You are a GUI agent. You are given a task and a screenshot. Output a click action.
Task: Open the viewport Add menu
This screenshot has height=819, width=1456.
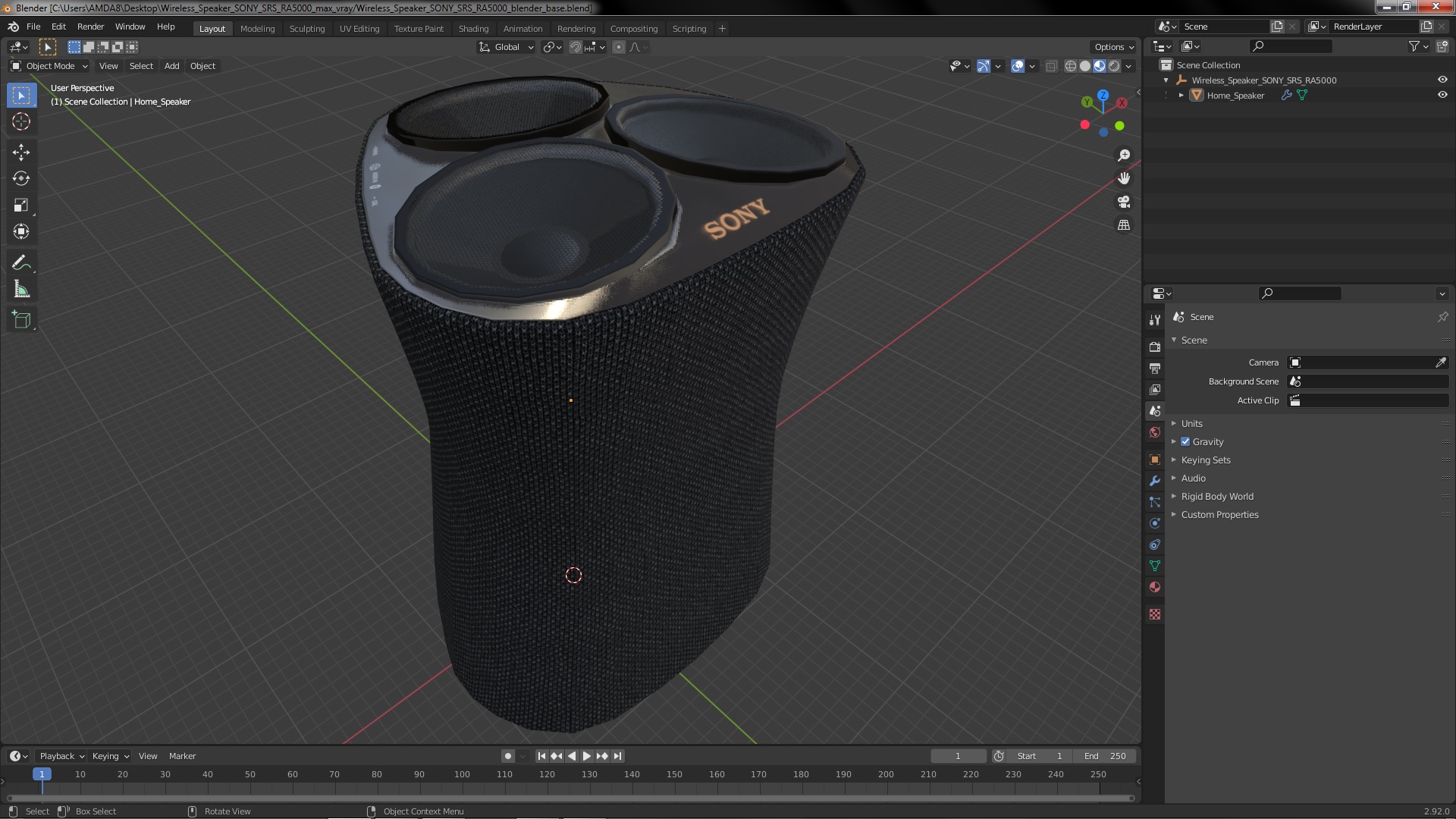pos(171,66)
